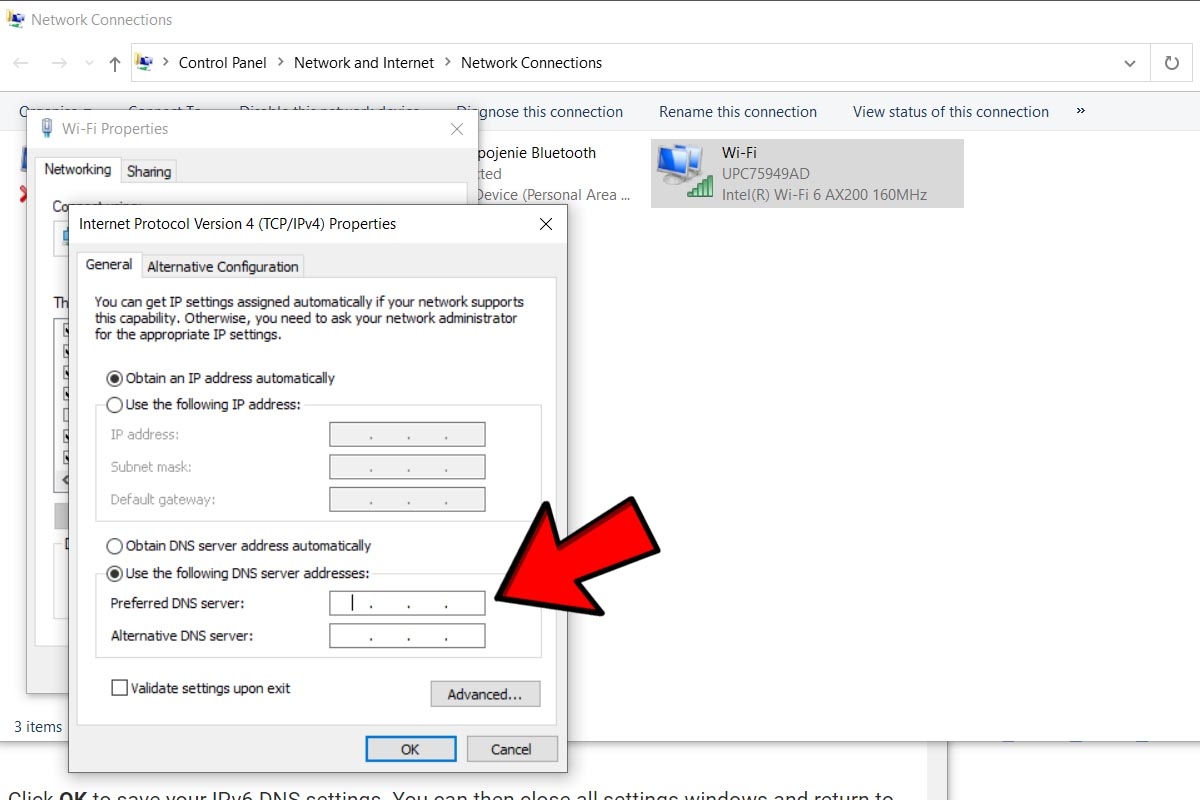The height and width of the screenshot is (800, 1200).
Task: Open the Sharing tab in Wi-Fi Properties
Action: coord(149,172)
